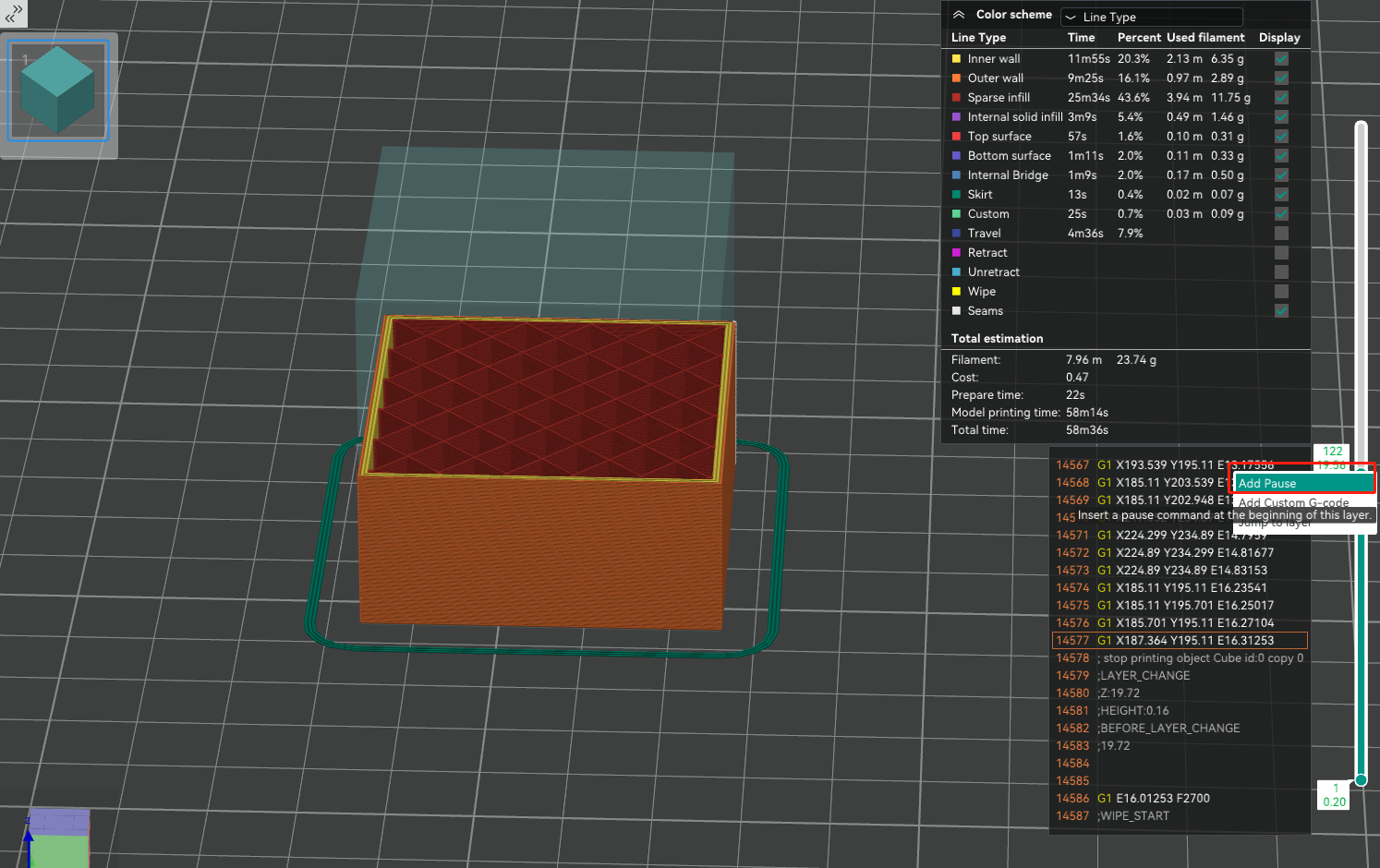1380x868 pixels.
Task: Click the Inner wall yellow color swatch
Action: 957,59
